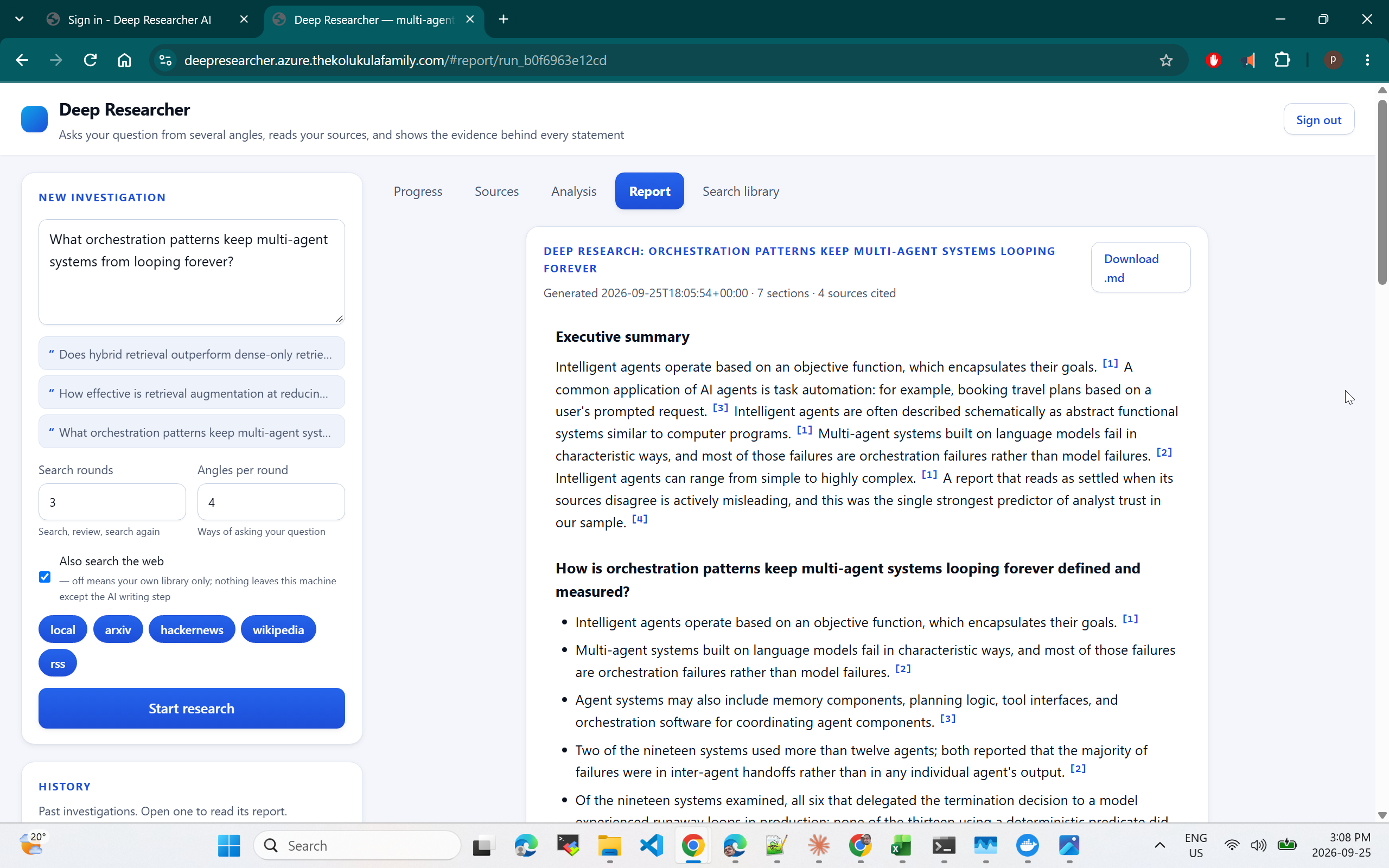The height and width of the screenshot is (868, 1389).
Task: Click into the investigation question textarea
Action: pyautogui.click(x=192, y=272)
